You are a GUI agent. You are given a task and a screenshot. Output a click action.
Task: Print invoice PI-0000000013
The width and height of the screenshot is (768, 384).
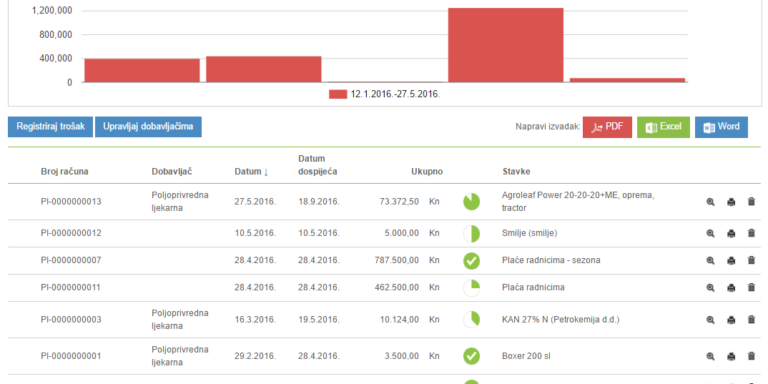731,202
